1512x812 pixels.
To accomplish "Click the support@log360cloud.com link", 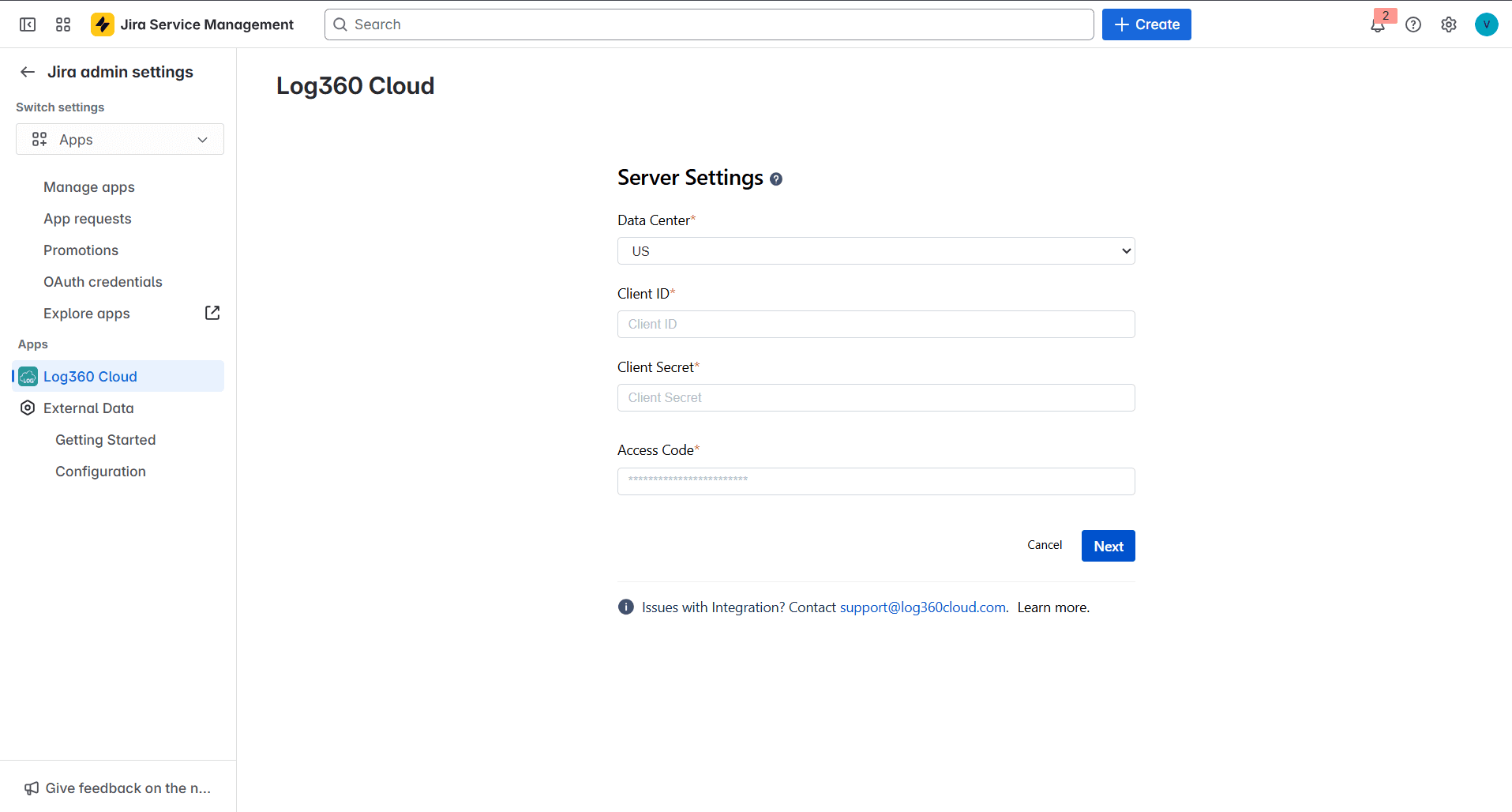I will coord(922,607).
